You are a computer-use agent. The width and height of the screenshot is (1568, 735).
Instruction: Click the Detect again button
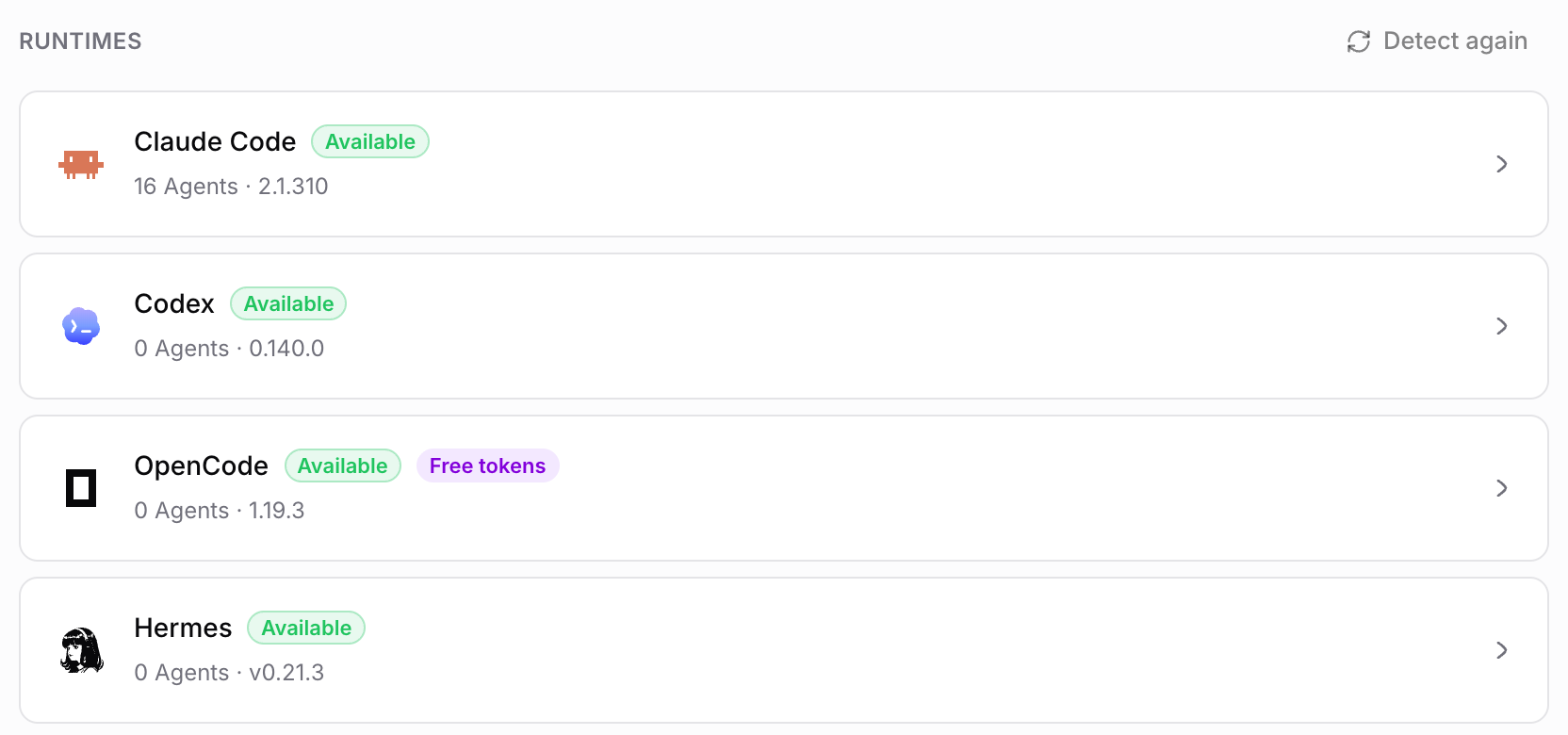click(x=1438, y=41)
